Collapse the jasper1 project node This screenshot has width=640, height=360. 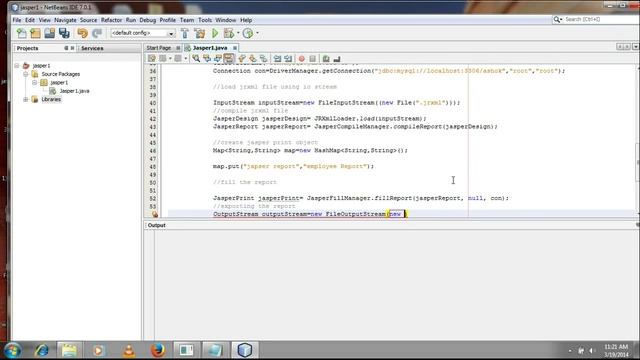[x=17, y=65]
